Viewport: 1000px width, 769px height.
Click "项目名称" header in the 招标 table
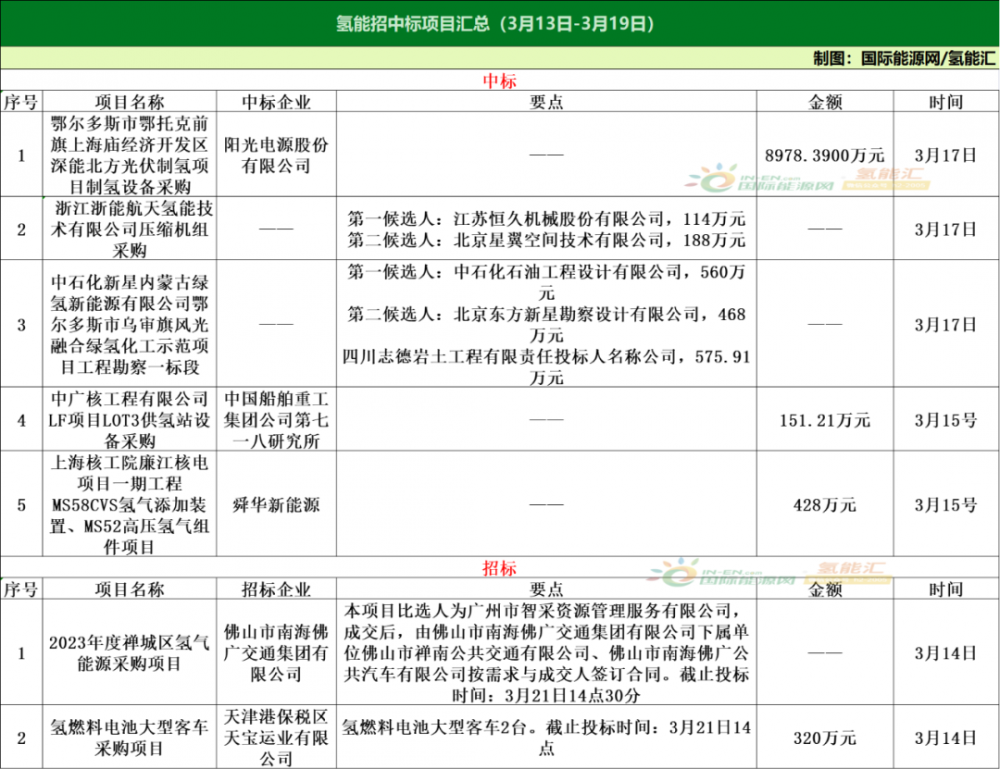tap(129, 589)
